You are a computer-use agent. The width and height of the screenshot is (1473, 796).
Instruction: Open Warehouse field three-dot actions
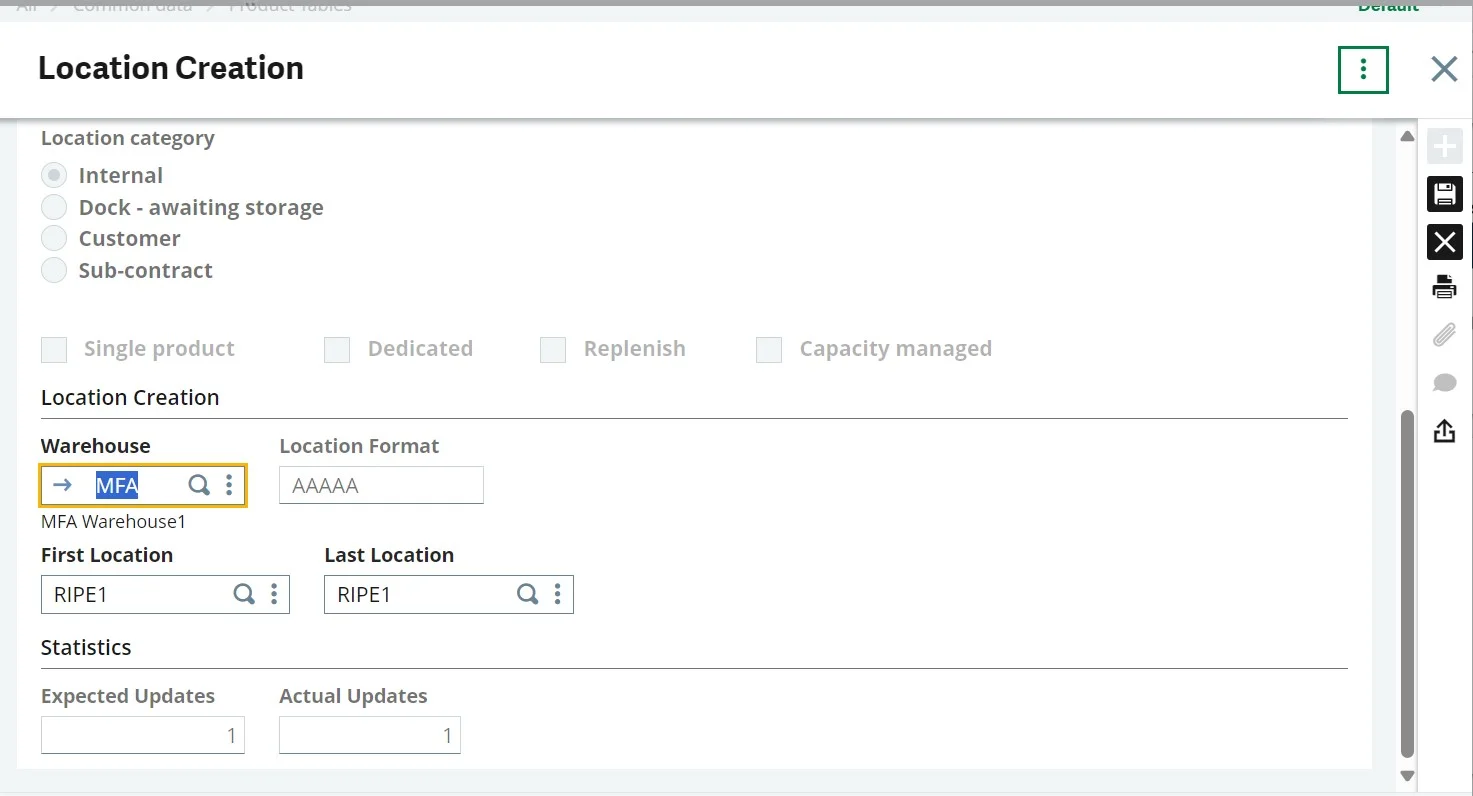pyautogui.click(x=229, y=485)
